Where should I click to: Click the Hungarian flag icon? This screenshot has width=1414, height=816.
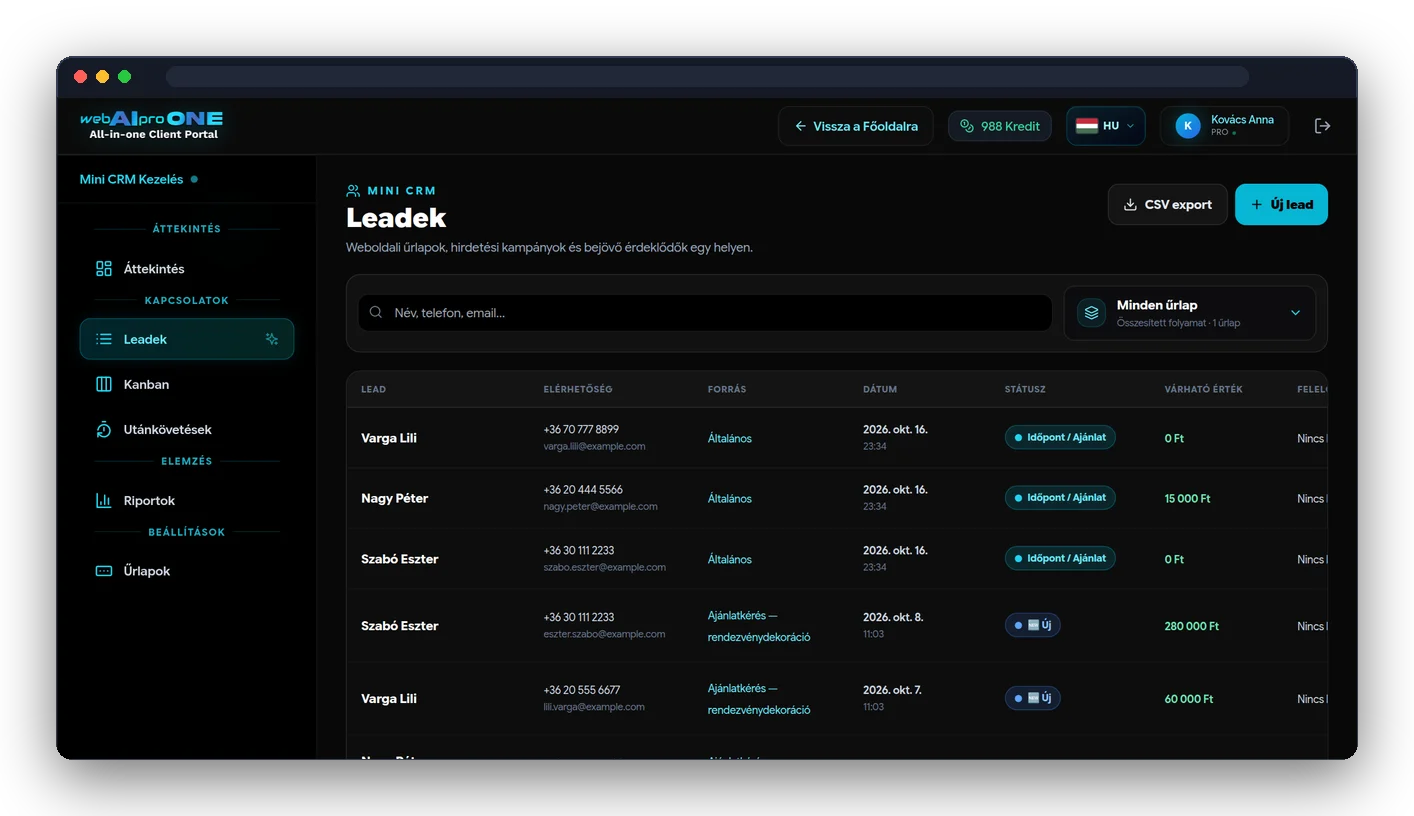pyautogui.click(x=1087, y=126)
